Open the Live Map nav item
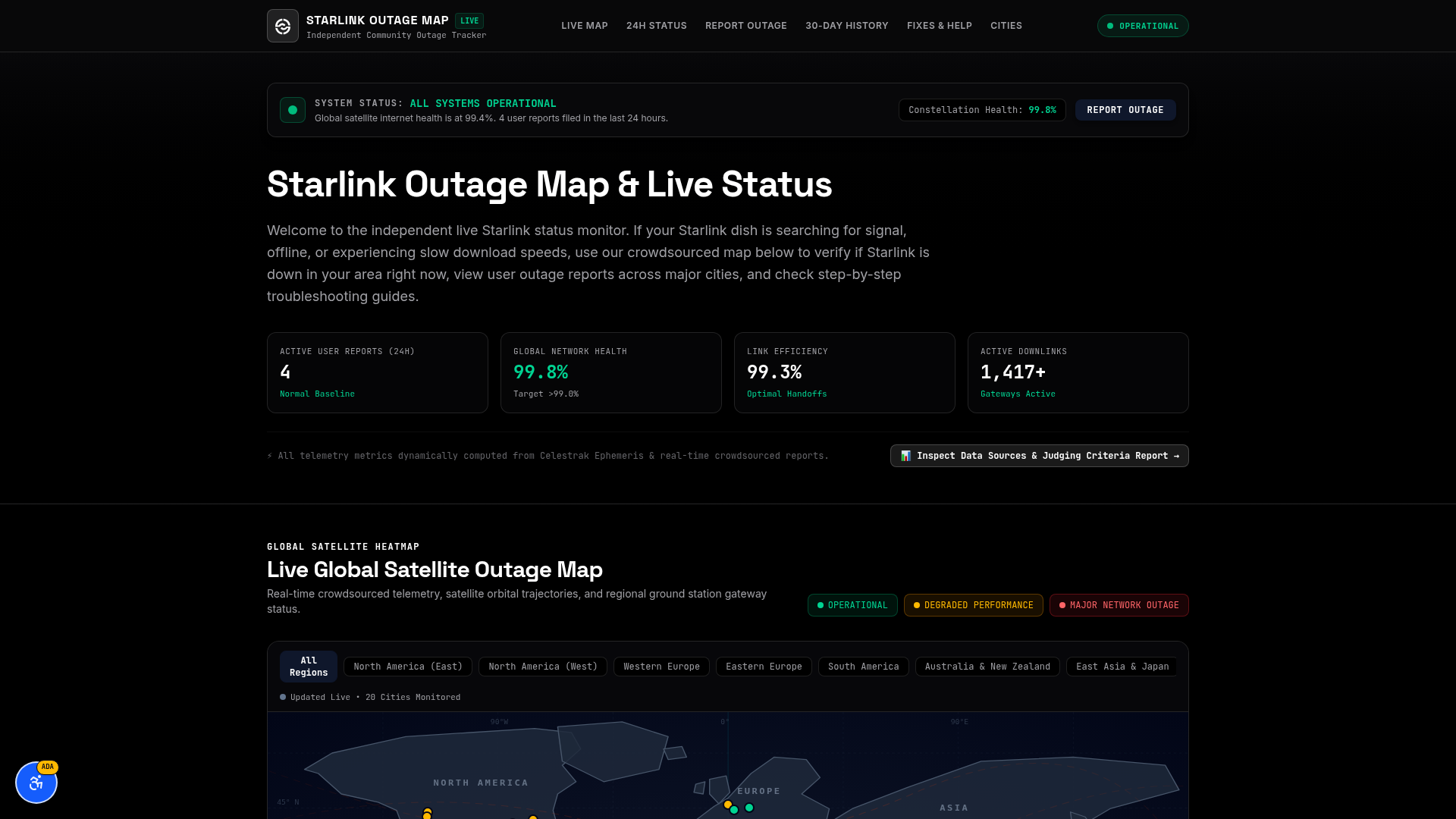The width and height of the screenshot is (1456, 819). (585, 26)
